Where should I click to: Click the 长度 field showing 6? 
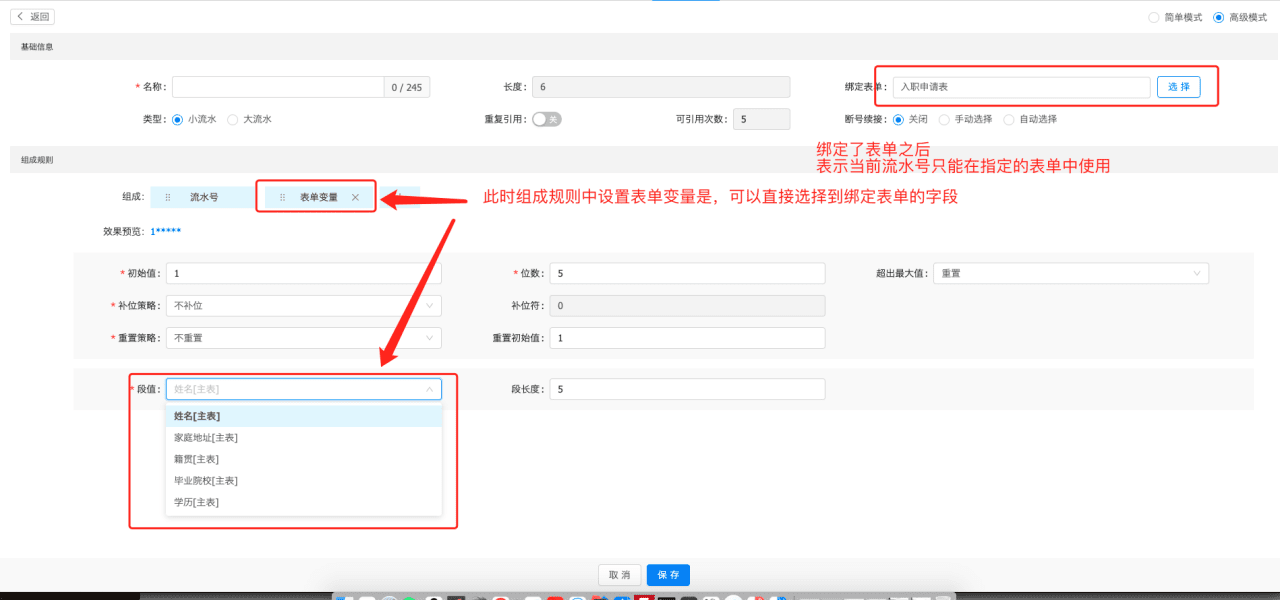click(x=661, y=87)
